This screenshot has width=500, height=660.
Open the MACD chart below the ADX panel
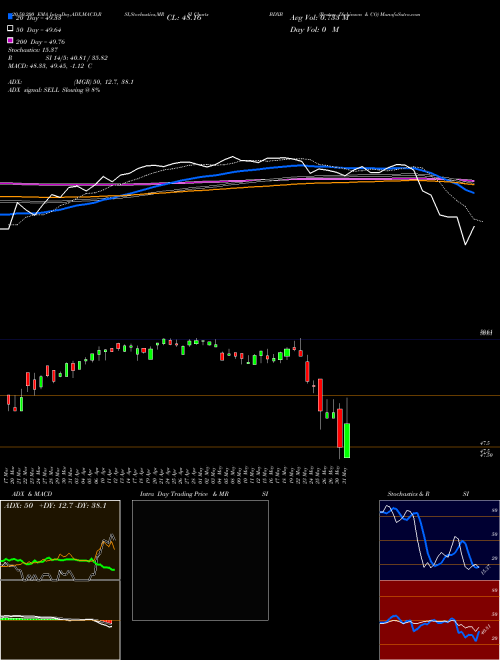[60, 620]
